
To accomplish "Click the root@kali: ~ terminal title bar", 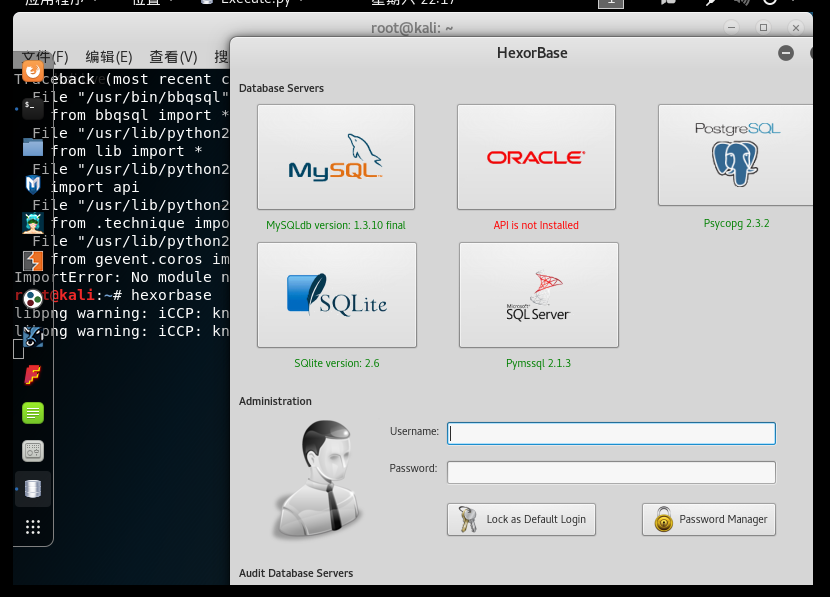I will [x=412, y=28].
